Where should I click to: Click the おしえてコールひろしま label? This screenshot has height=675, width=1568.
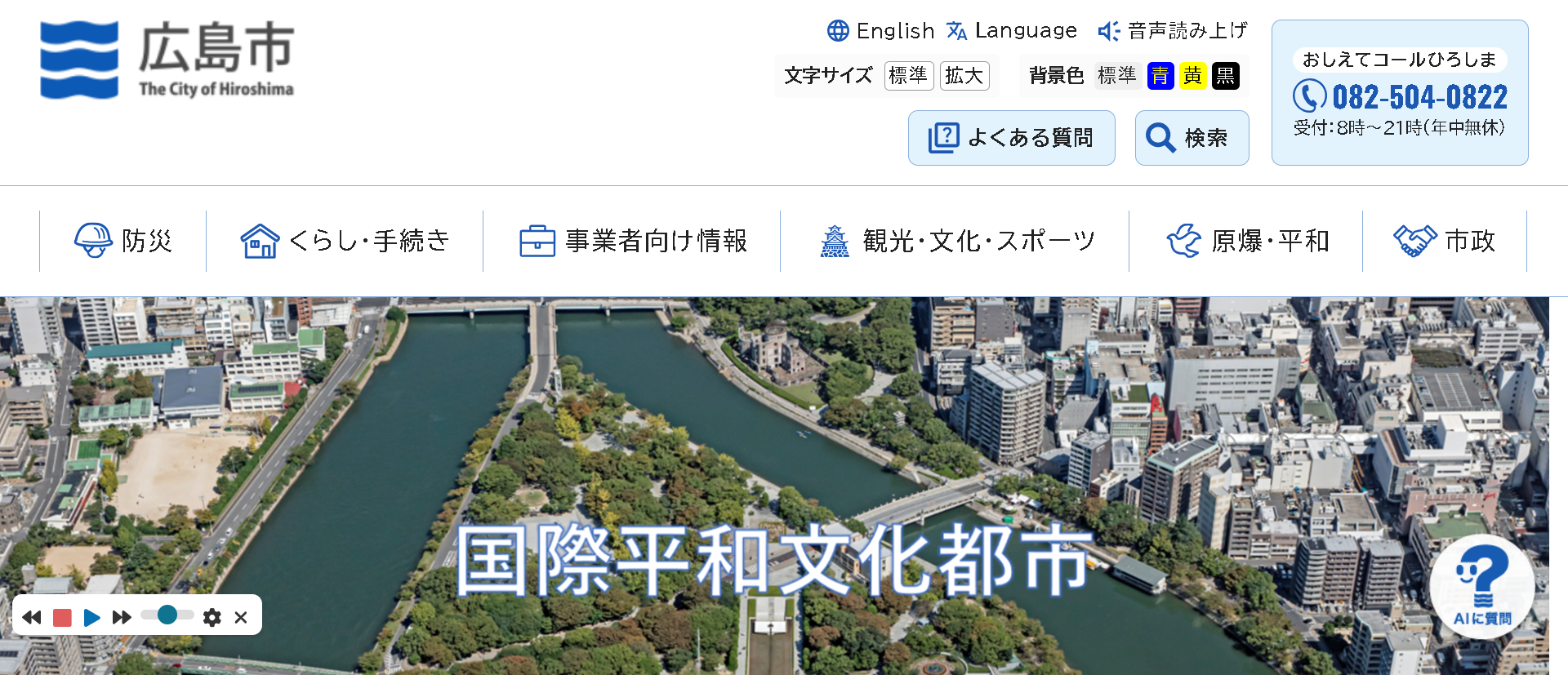(1400, 60)
